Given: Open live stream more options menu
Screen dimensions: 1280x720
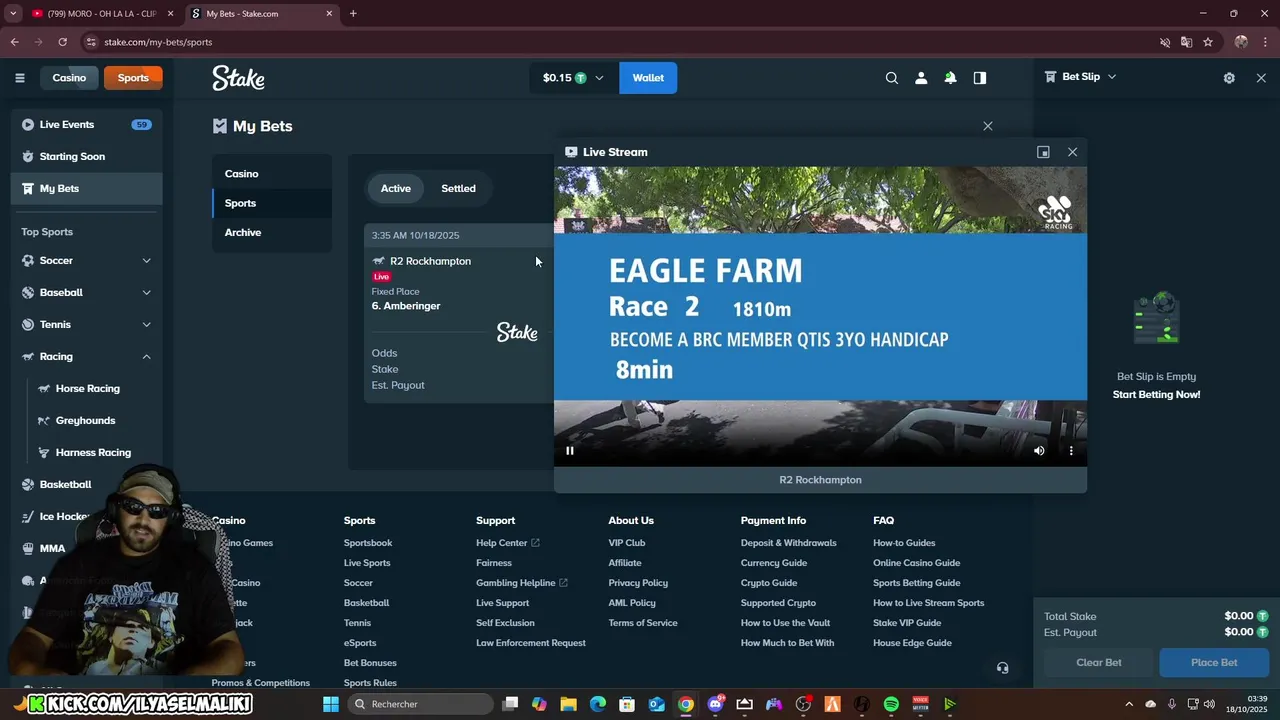Looking at the screenshot, I should click(1071, 451).
